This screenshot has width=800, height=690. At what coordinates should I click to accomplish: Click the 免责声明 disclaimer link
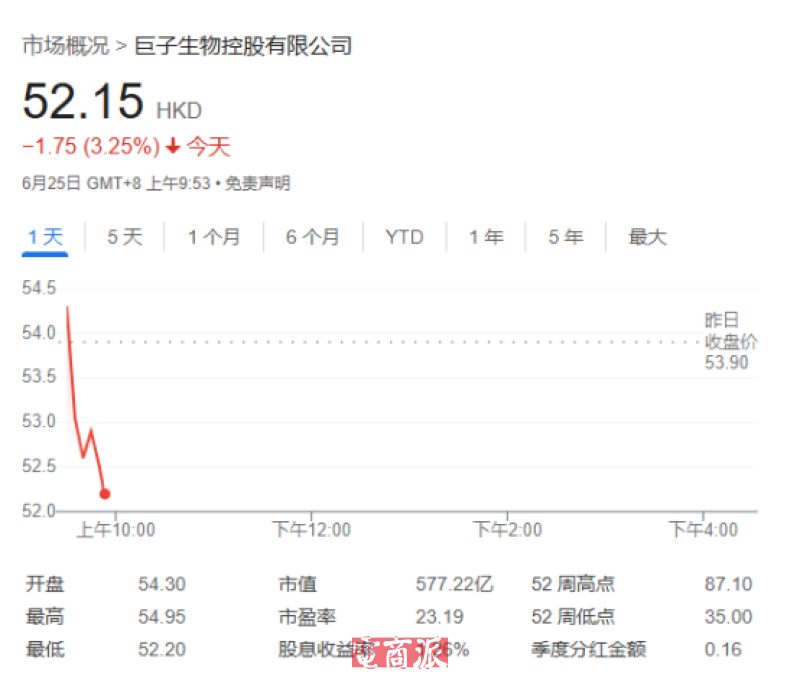pos(258,183)
